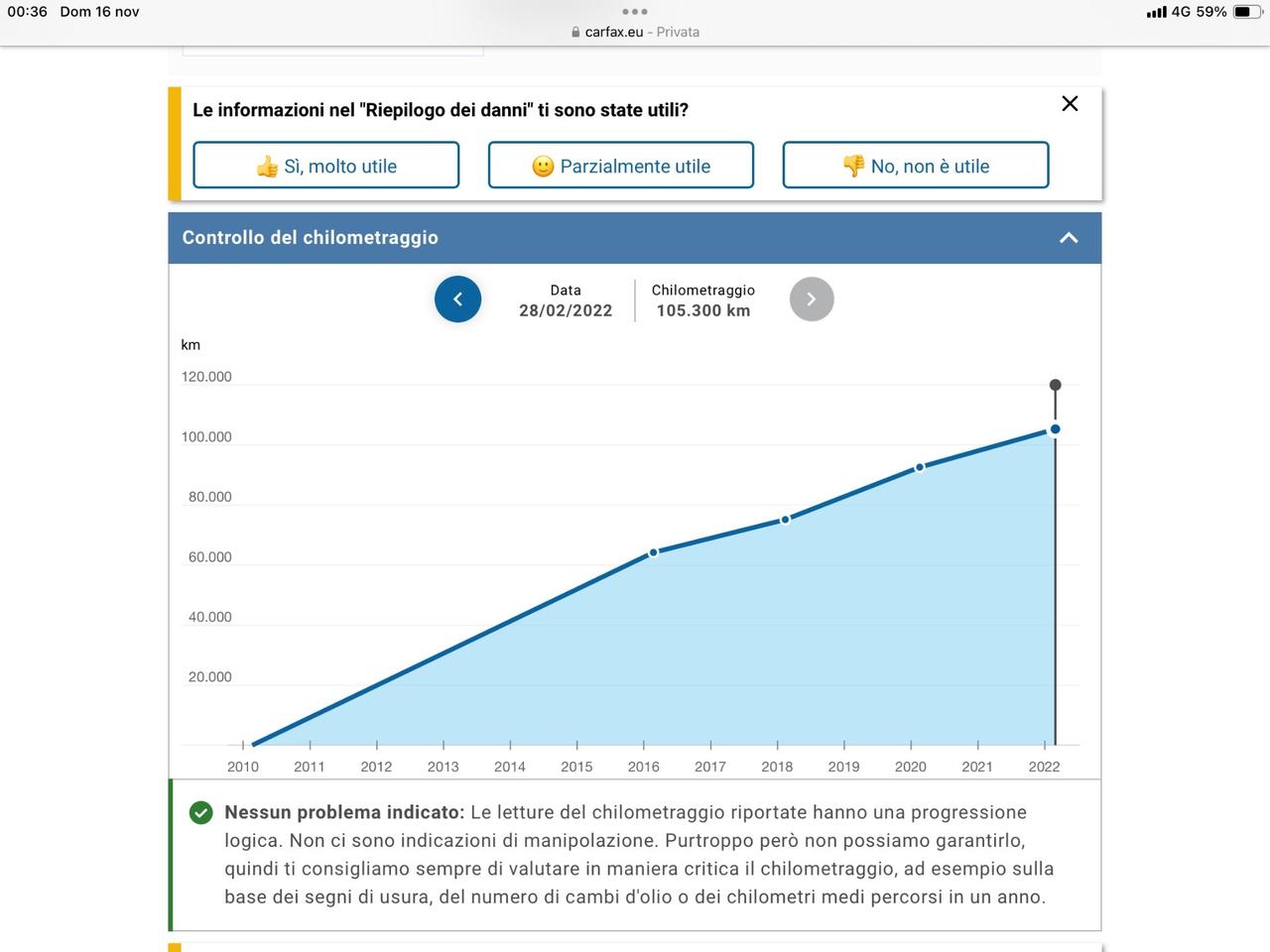The height and width of the screenshot is (952, 1270).
Task: Collapse the Controllo del chilometraggio section chevron
Action: click(x=1068, y=238)
